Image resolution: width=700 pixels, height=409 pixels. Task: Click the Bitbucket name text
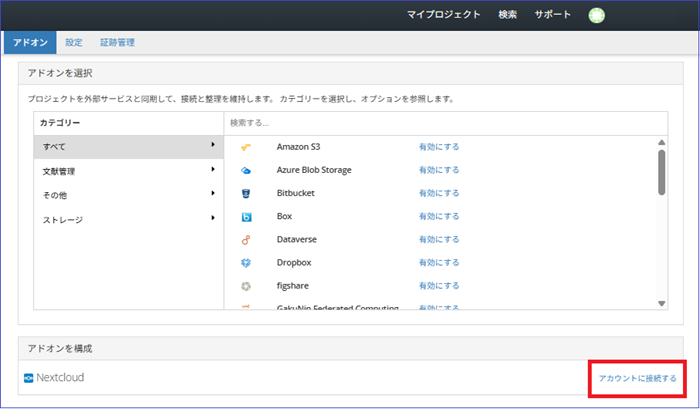[x=296, y=193]
